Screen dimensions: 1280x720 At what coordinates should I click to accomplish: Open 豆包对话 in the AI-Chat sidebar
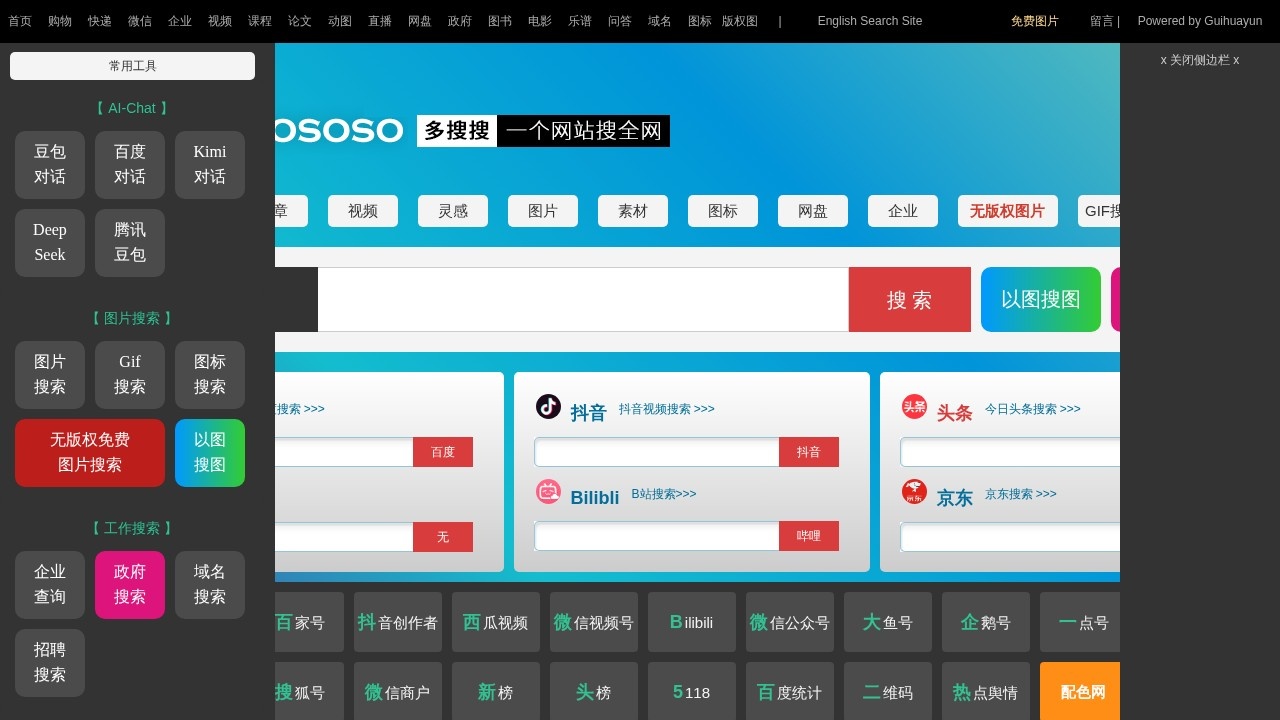tap(50, 165)
